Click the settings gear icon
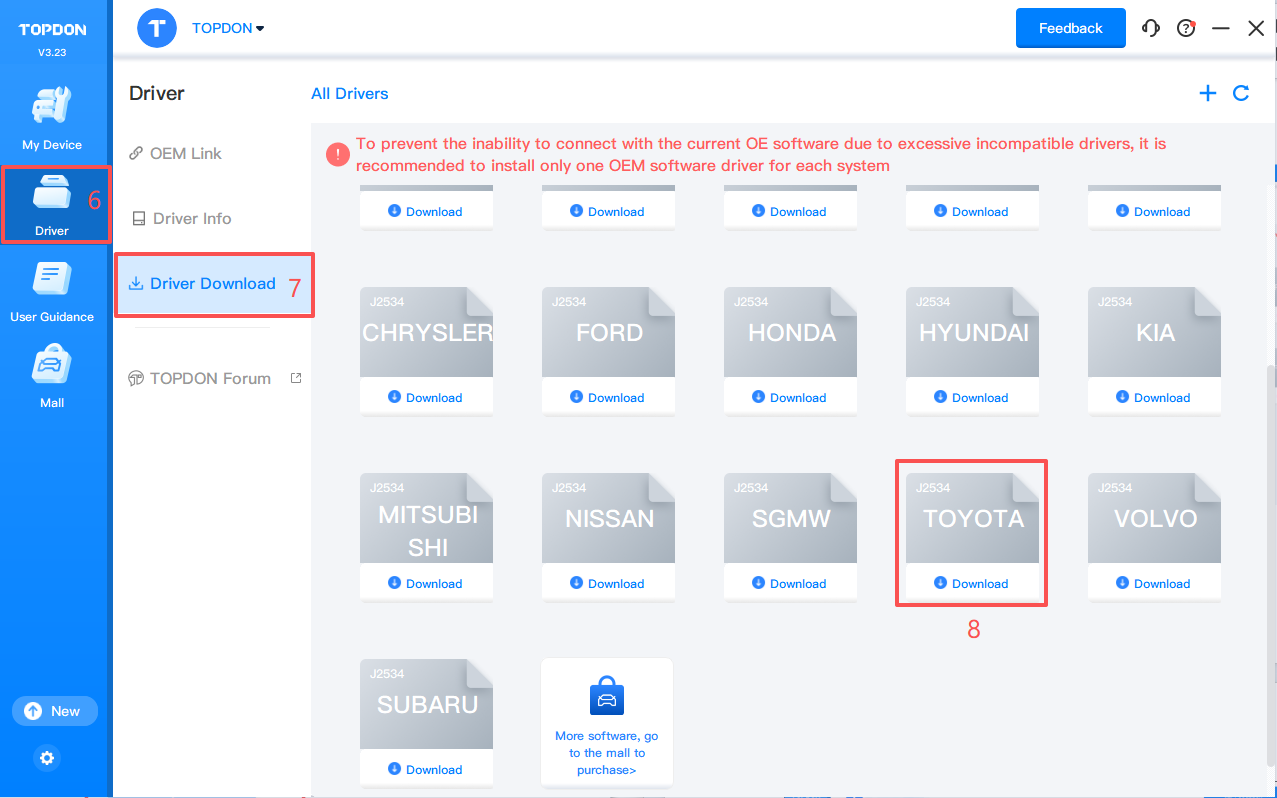This screenshot has height=798, width=1277. click(x=47, y=758)
